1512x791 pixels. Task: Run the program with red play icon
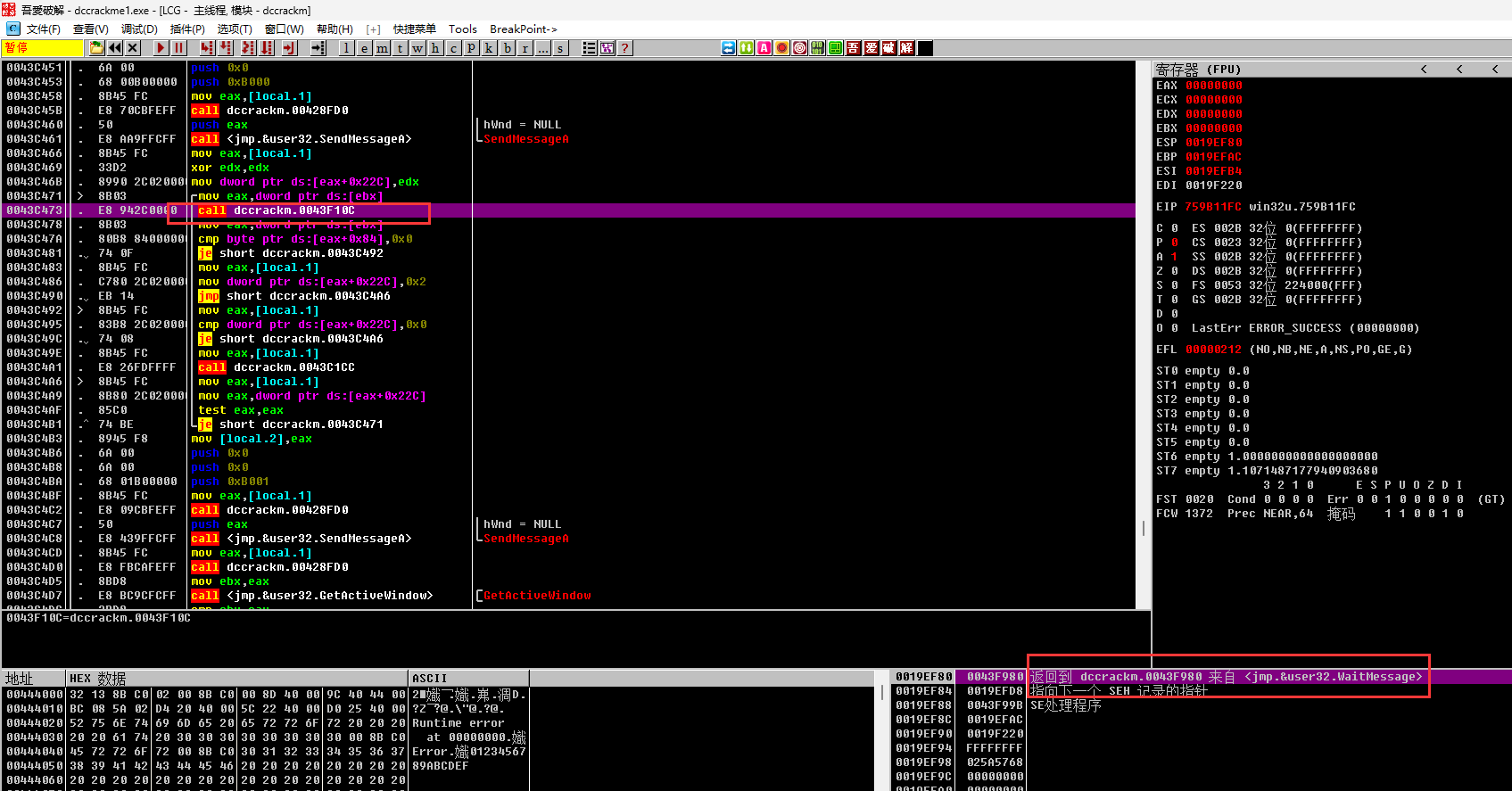point(161,48)
